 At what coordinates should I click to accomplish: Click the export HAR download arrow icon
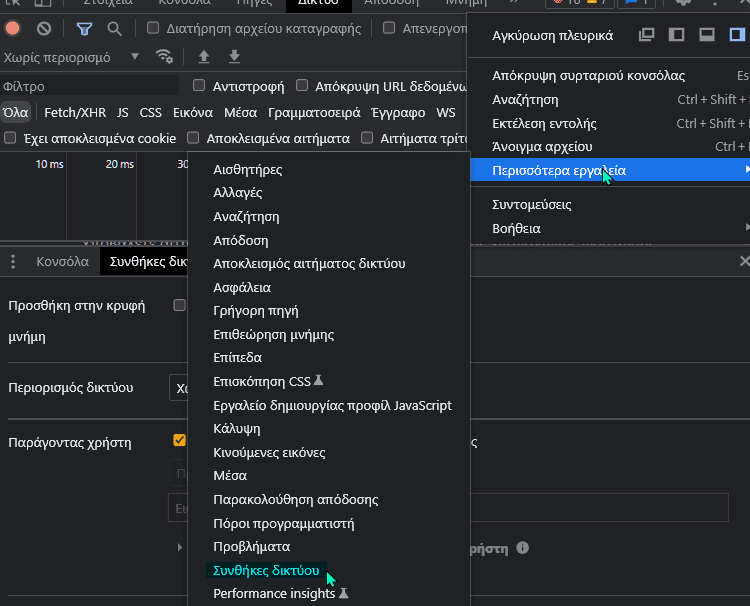pyautogui.click(x=234, y=57)
